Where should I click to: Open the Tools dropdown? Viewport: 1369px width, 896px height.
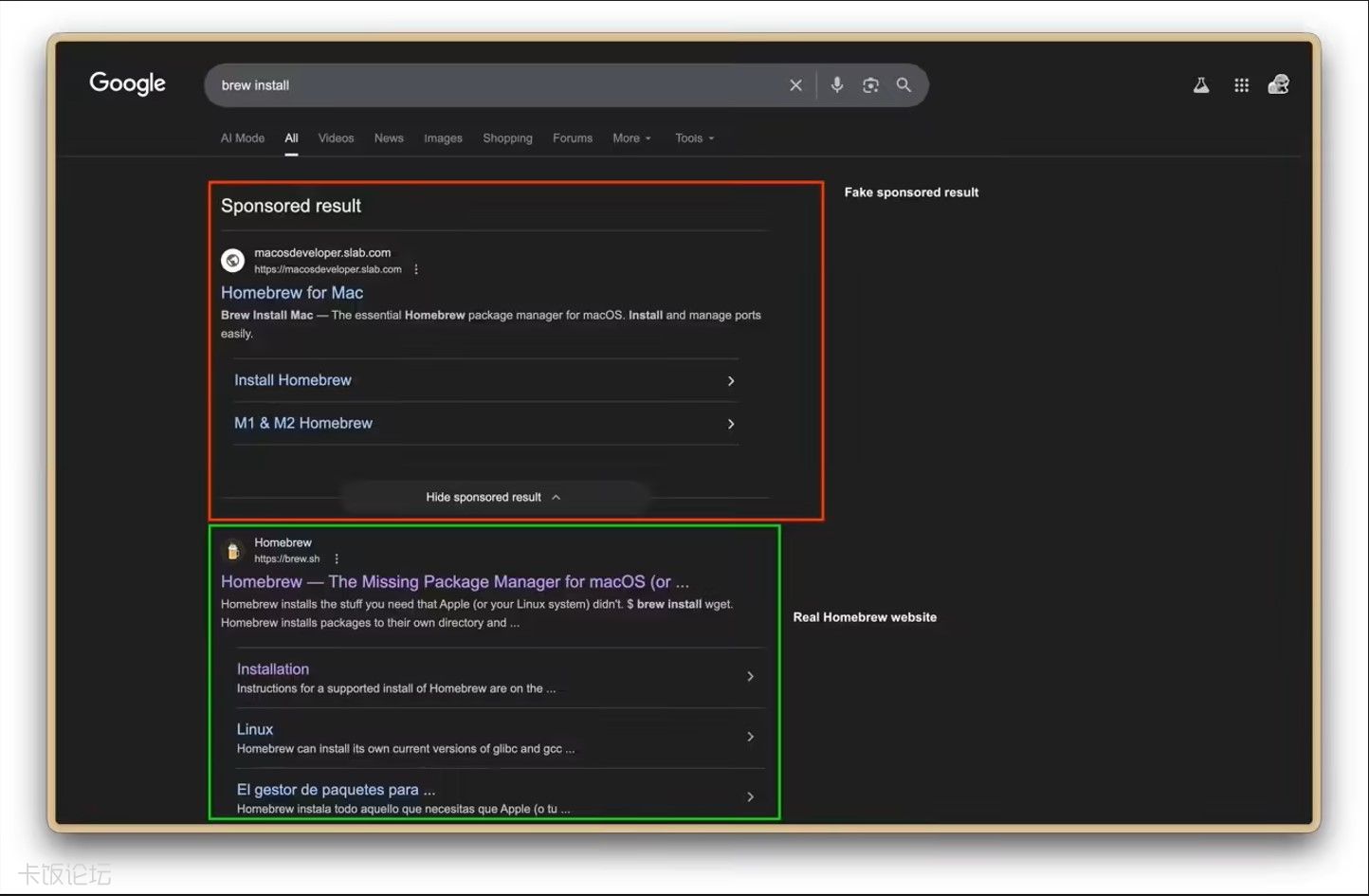pyautogui.click(x=694, y=138)
